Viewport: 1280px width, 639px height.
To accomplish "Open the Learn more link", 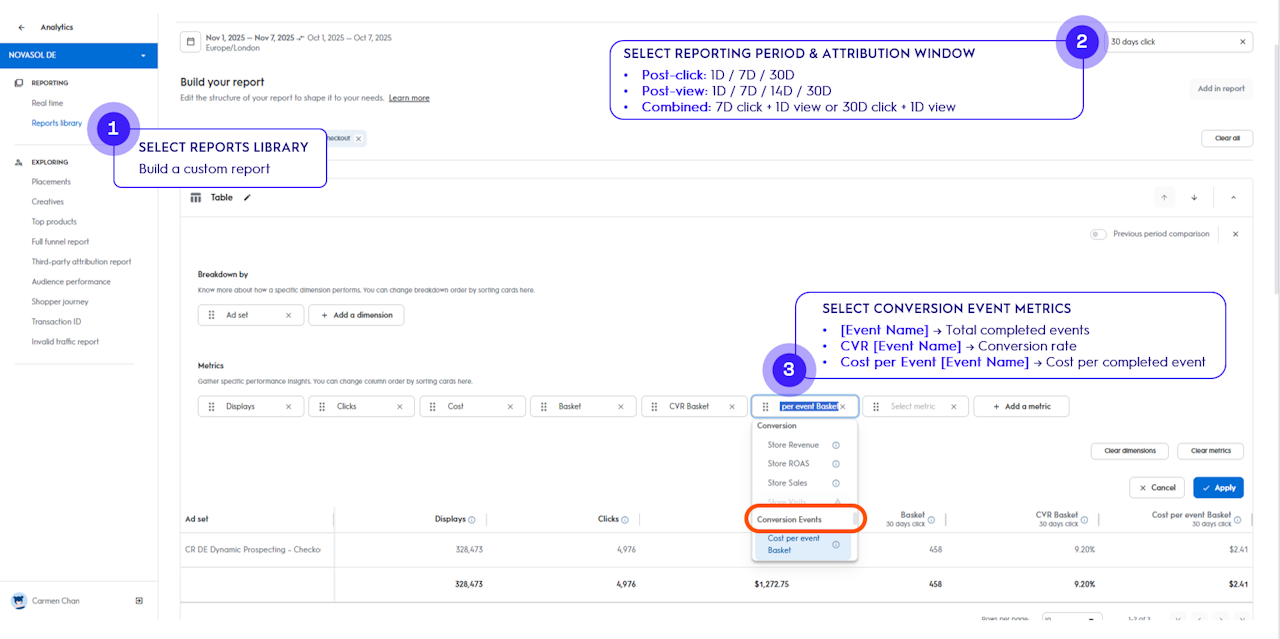I will coord(409,98).
